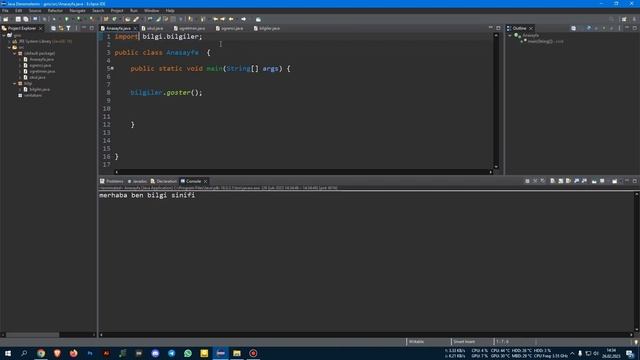Screen dimensions: 640x360
Task: Open the Javadoc tab
Action: pyautogui.click(x=137, y=181)
